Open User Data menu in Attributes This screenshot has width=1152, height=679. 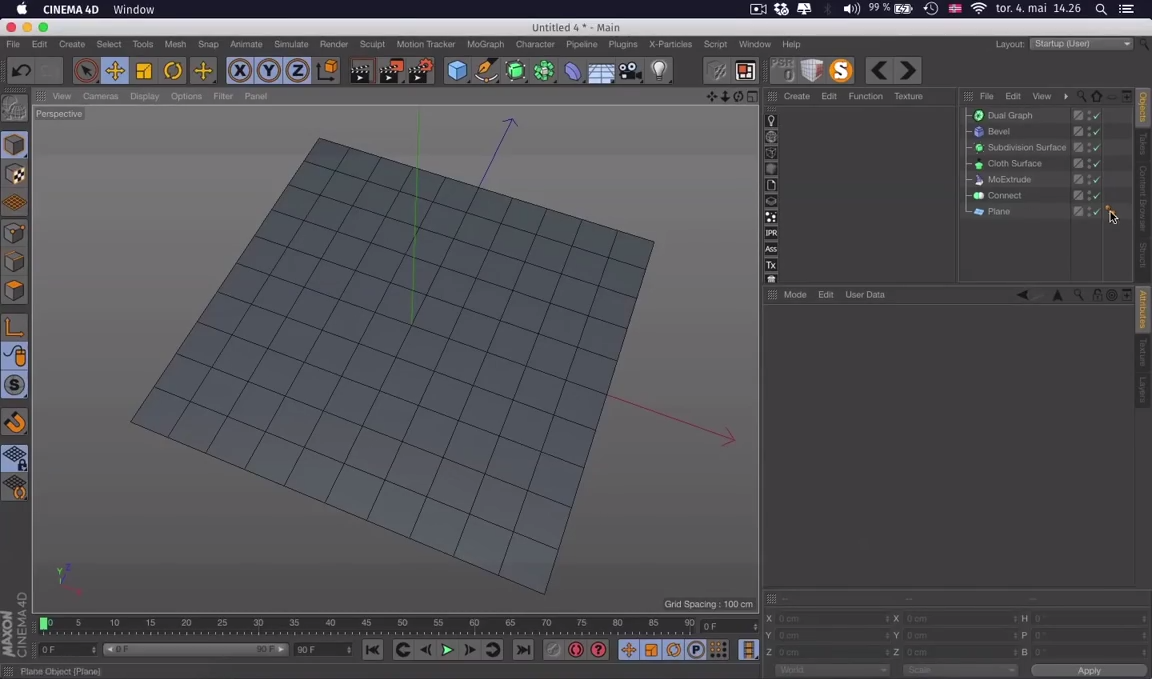(865, 295)
